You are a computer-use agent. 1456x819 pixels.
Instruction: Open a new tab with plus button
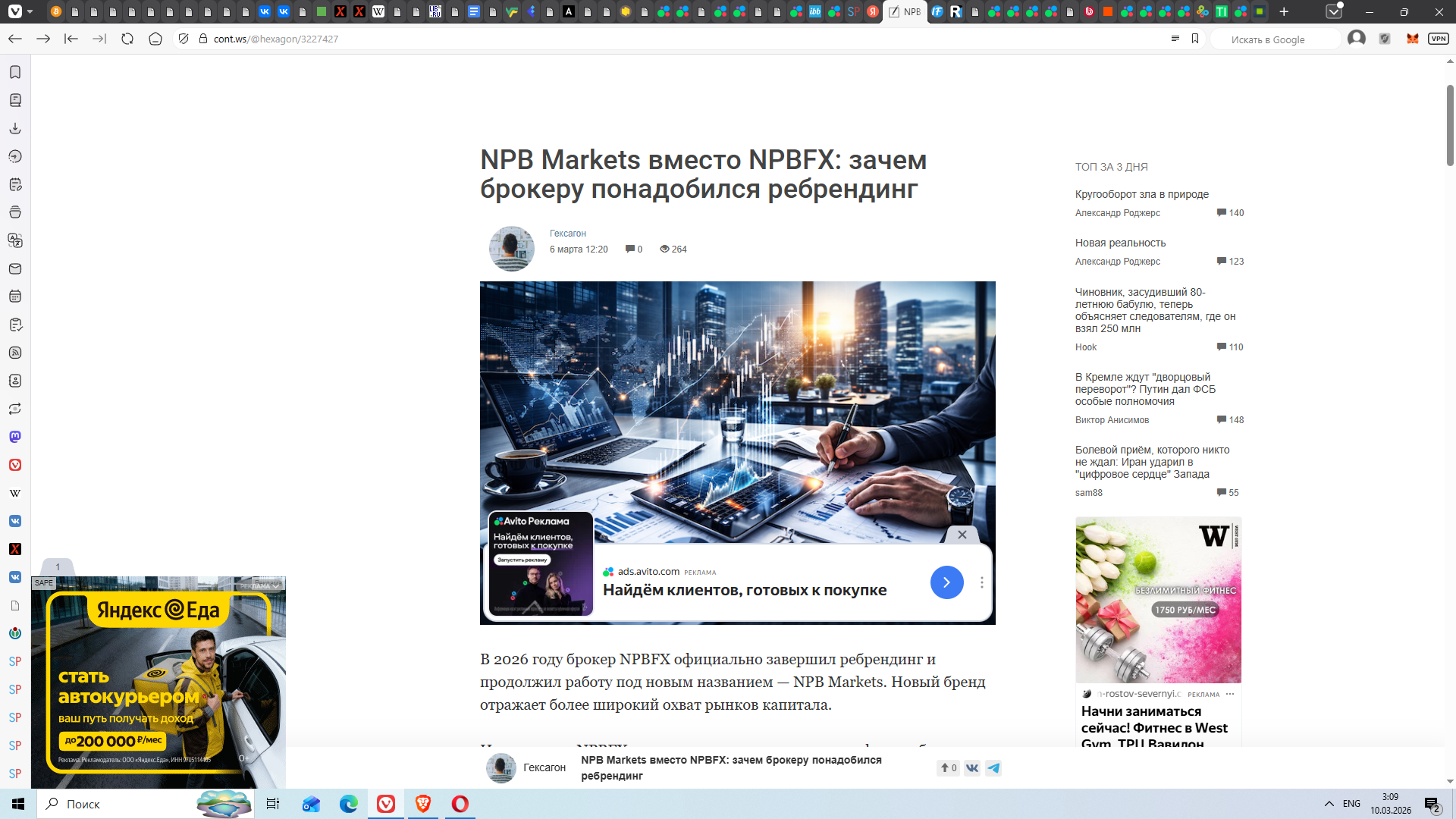(1284, 11)
